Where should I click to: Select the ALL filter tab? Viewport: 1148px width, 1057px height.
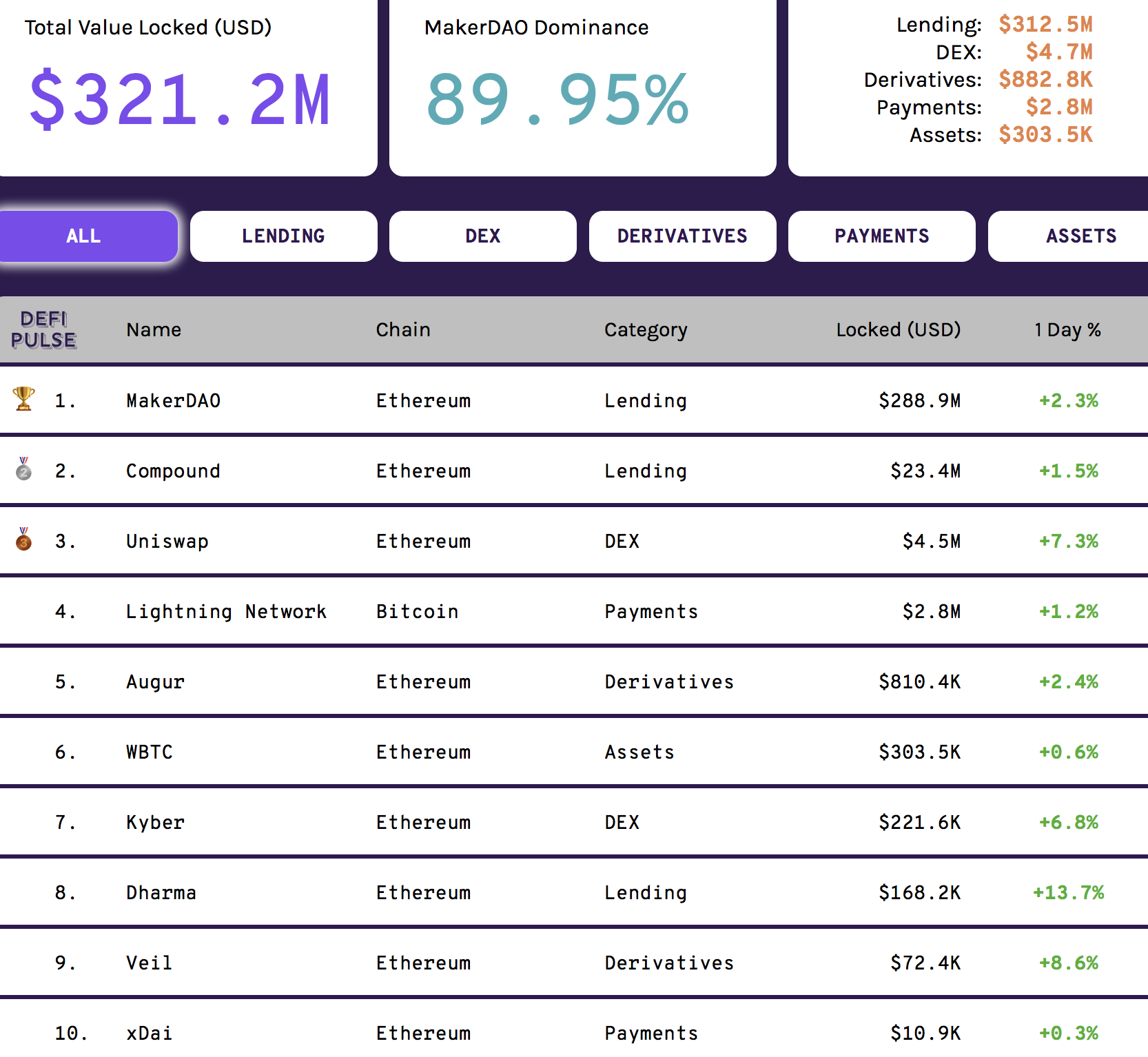(x=84, y=236)
